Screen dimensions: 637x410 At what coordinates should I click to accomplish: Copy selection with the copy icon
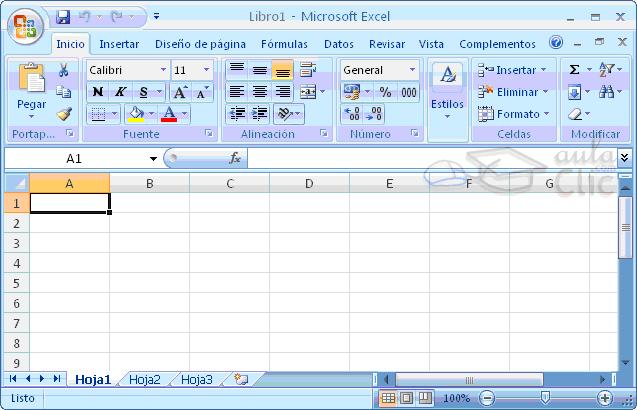(63, 92)
